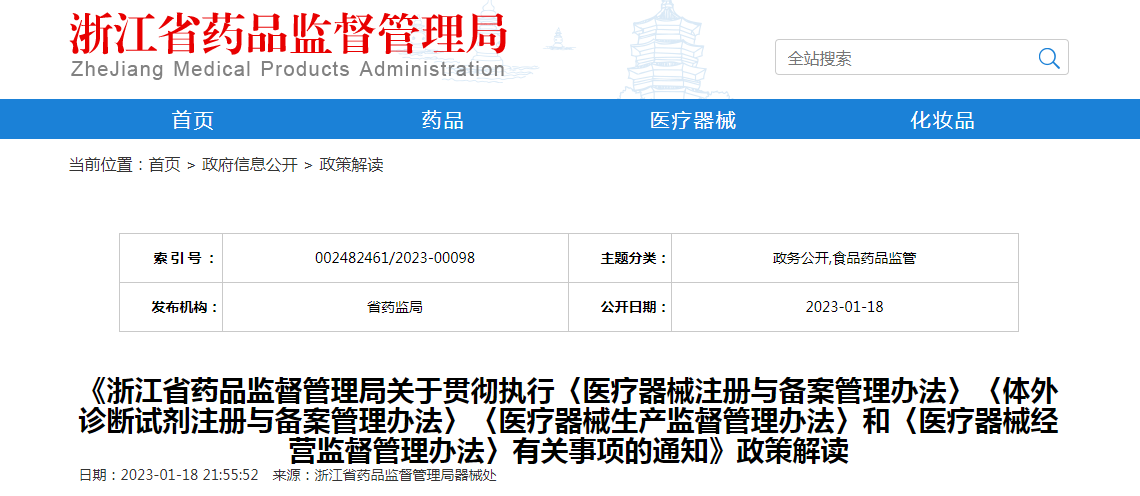Open the 医疗器械 navigation tab
The width and height of the screenshot is (1140, 496).
693,120
